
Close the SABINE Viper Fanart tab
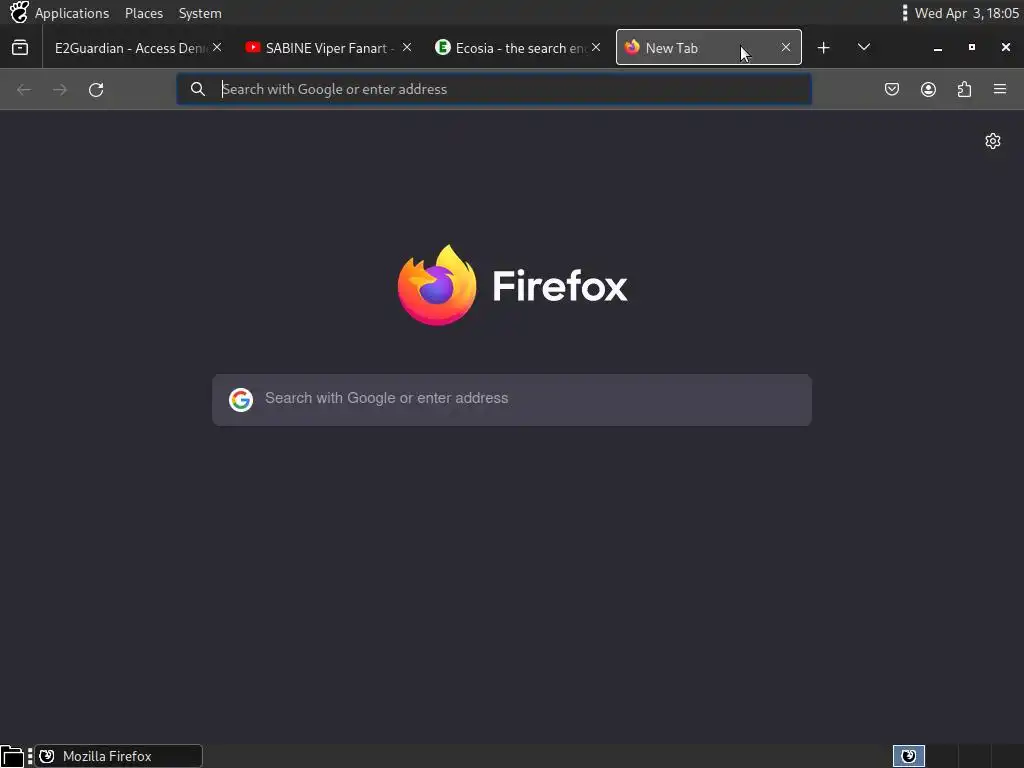(406, 47)
